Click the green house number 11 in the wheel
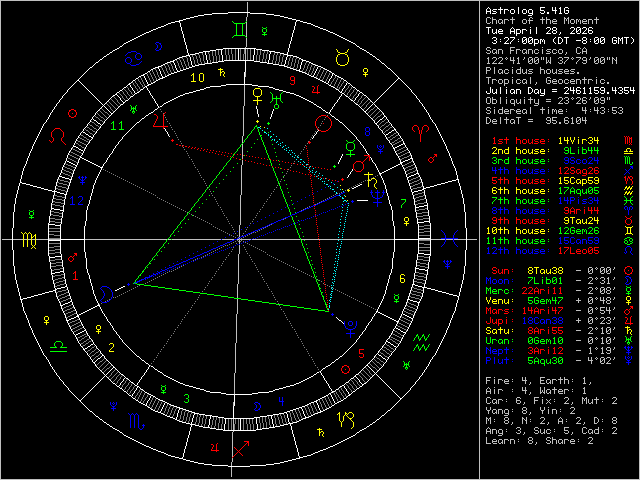Screen dimensions: 640x480 tap(118, 126)
